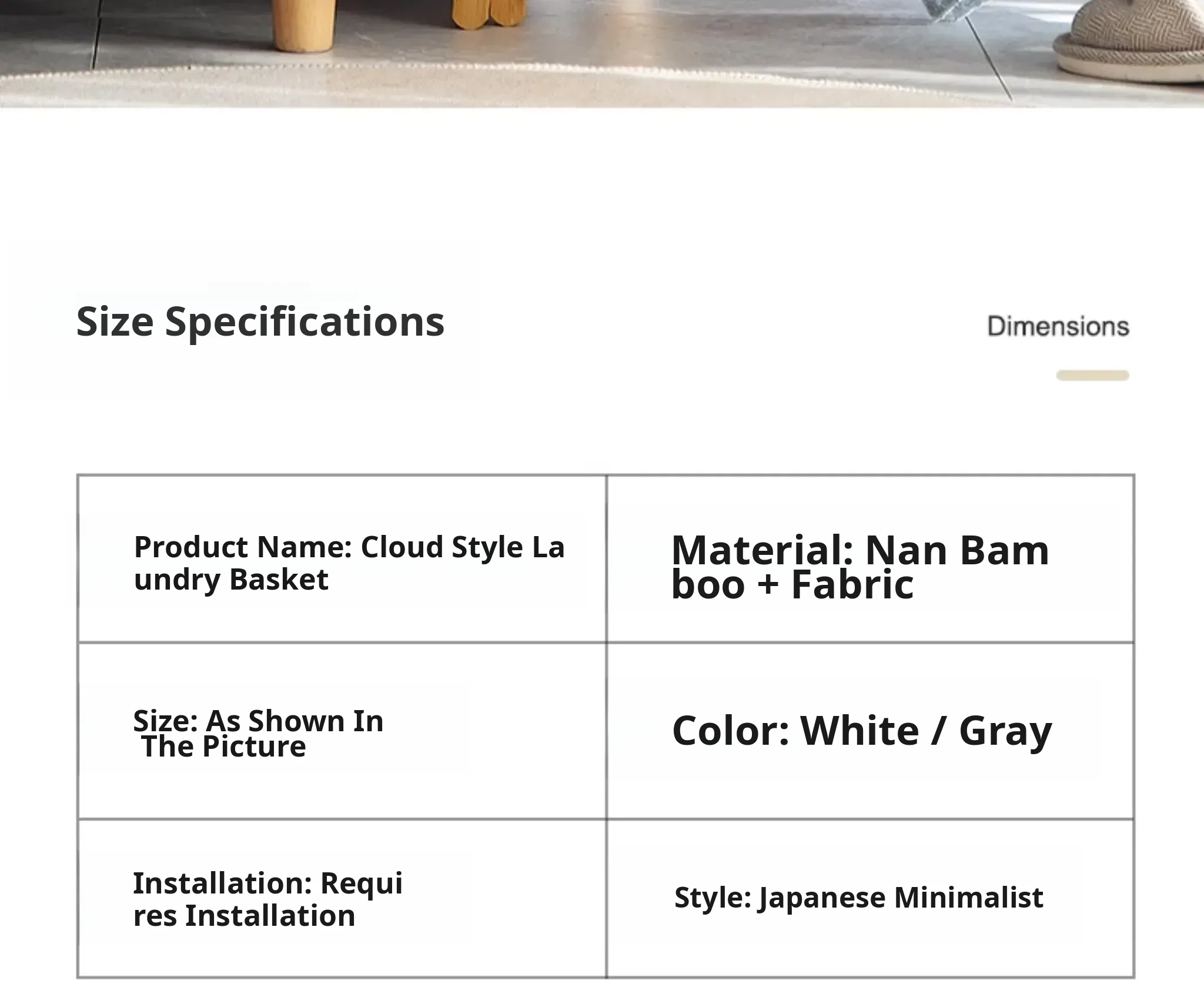Click the clover-shaped wooden leg
Screen dimensions: 1204x994
tap(489, 13)
